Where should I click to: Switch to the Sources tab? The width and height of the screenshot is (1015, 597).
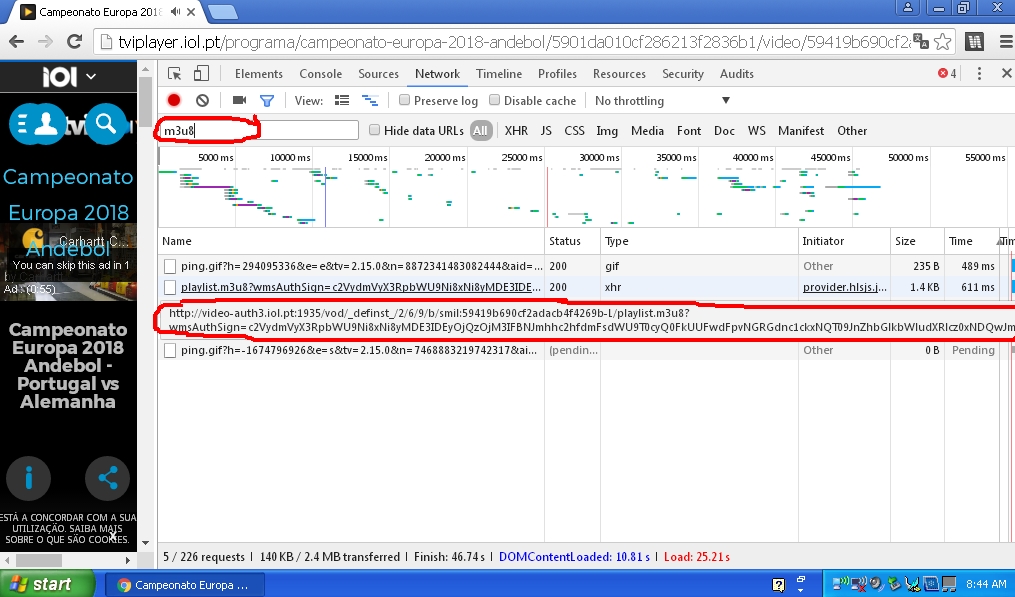379,74
